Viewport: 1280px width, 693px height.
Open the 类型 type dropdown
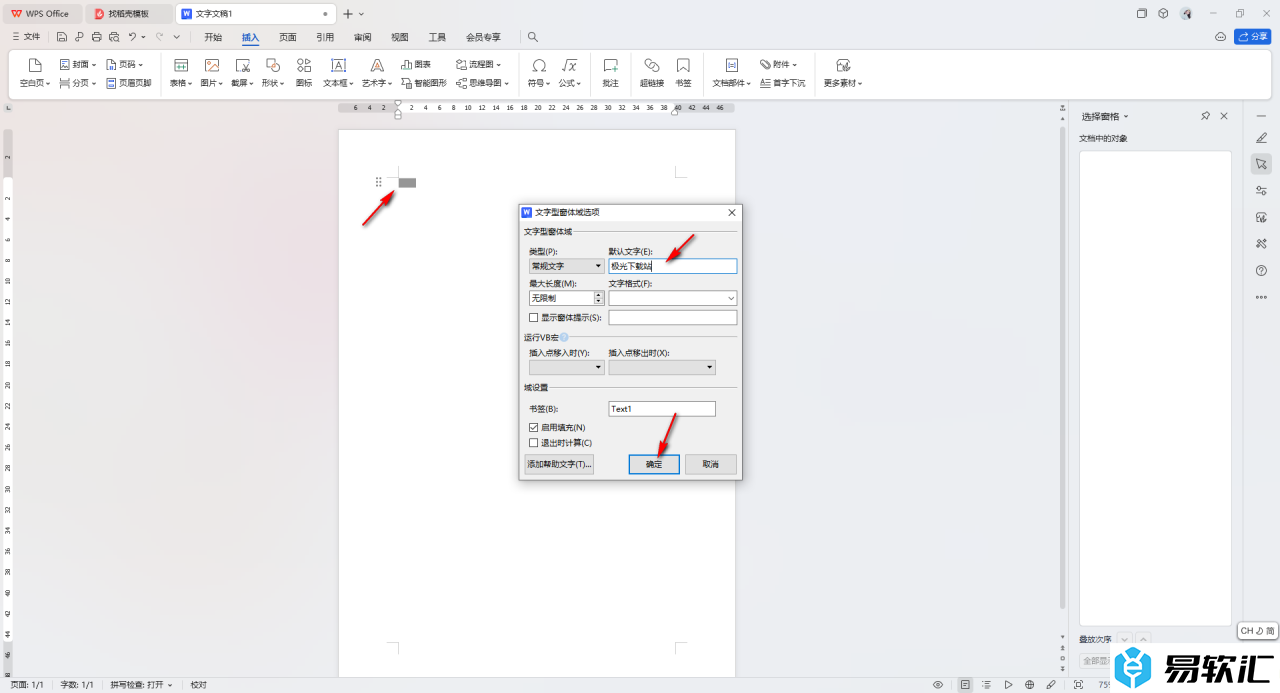(566, 266)
